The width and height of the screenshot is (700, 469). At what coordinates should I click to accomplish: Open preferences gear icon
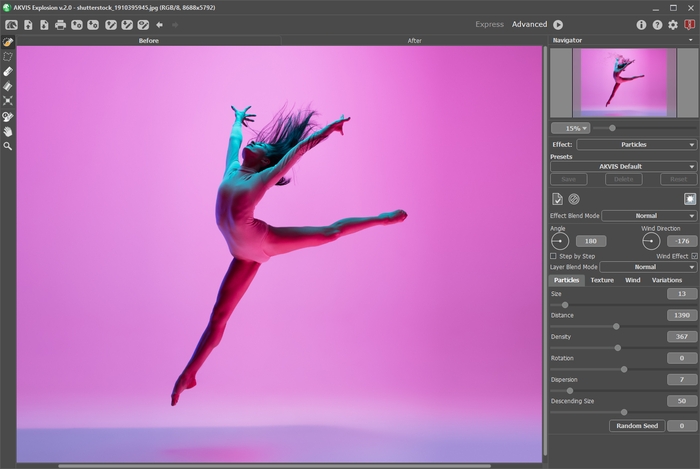[x=673, y=25]
